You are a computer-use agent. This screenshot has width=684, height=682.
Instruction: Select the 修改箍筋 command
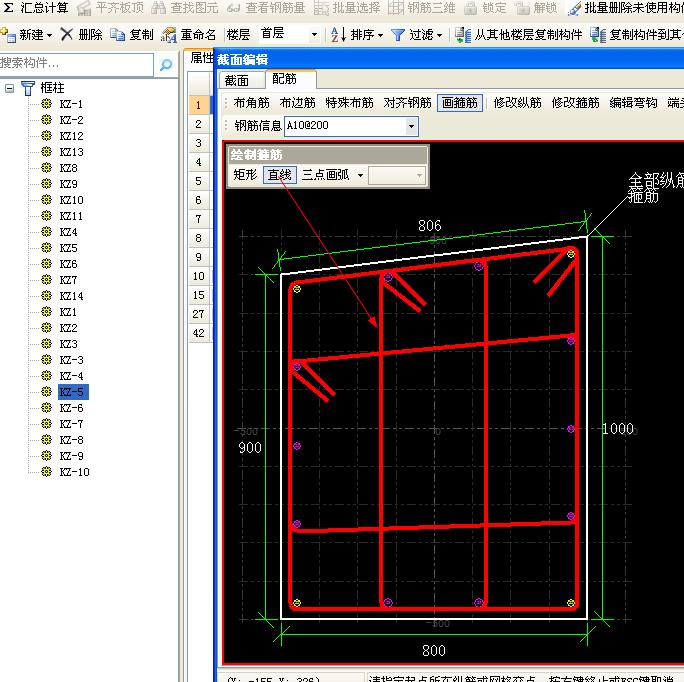(x=575, y=103)
